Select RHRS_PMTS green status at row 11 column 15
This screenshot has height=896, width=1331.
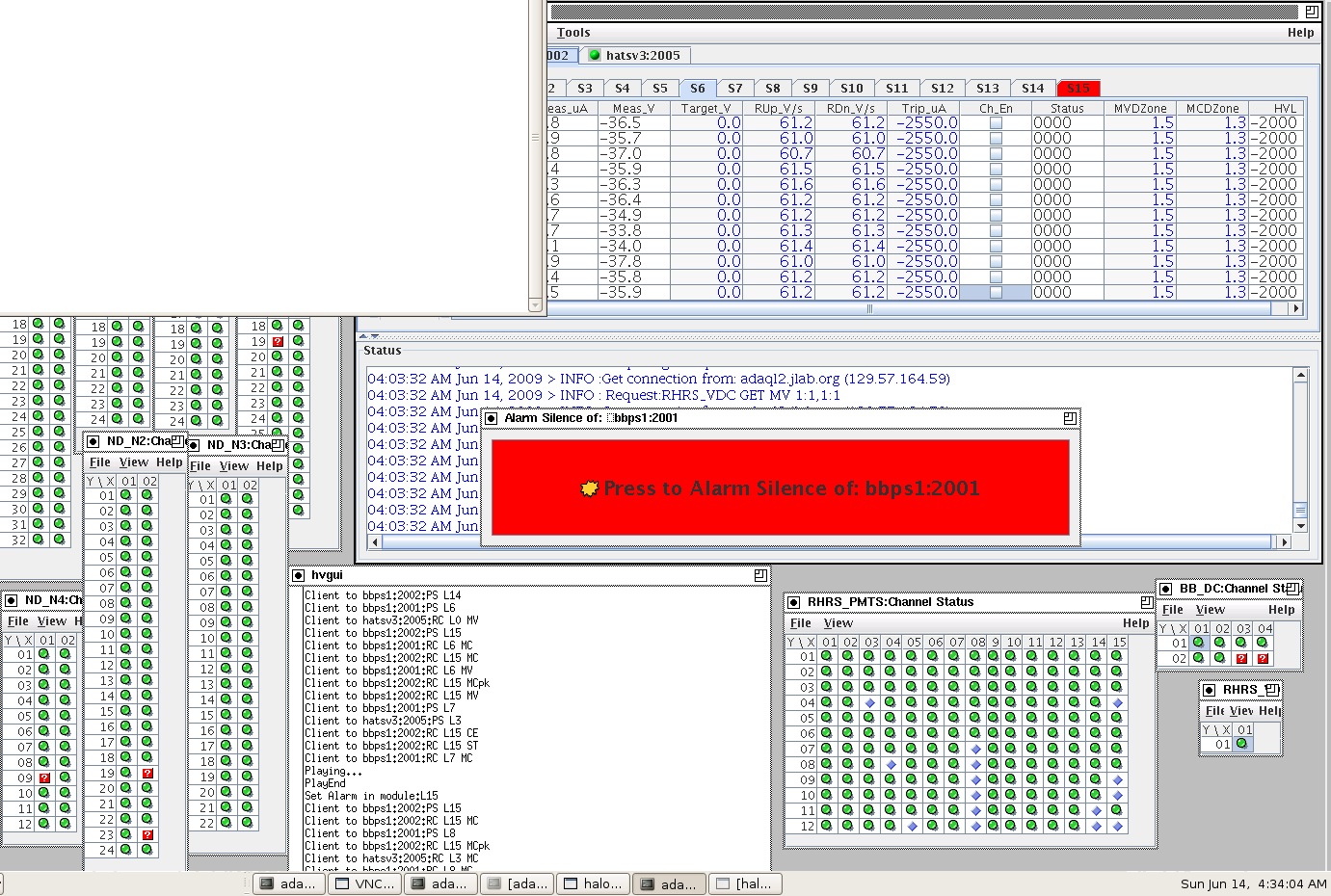pos(1117,811)
